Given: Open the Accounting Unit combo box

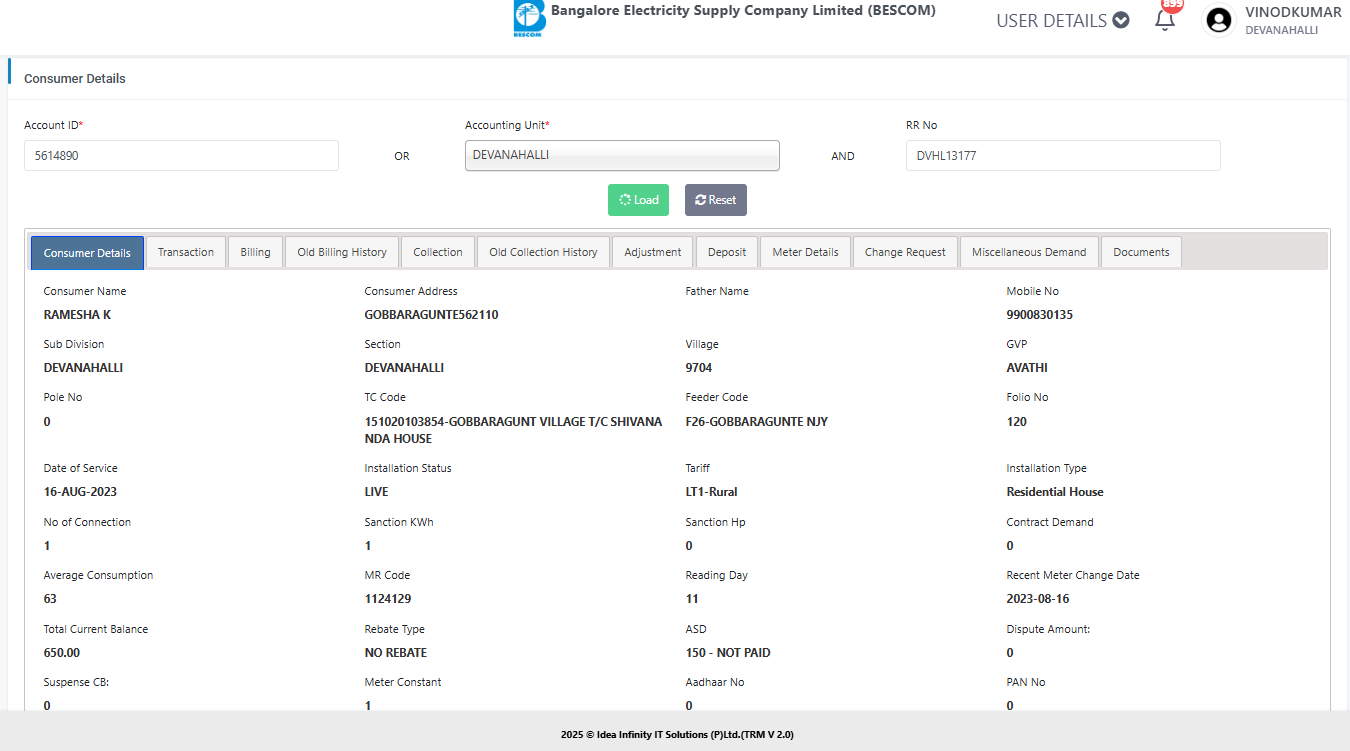Looking at the screenshot, I should 622,156.
